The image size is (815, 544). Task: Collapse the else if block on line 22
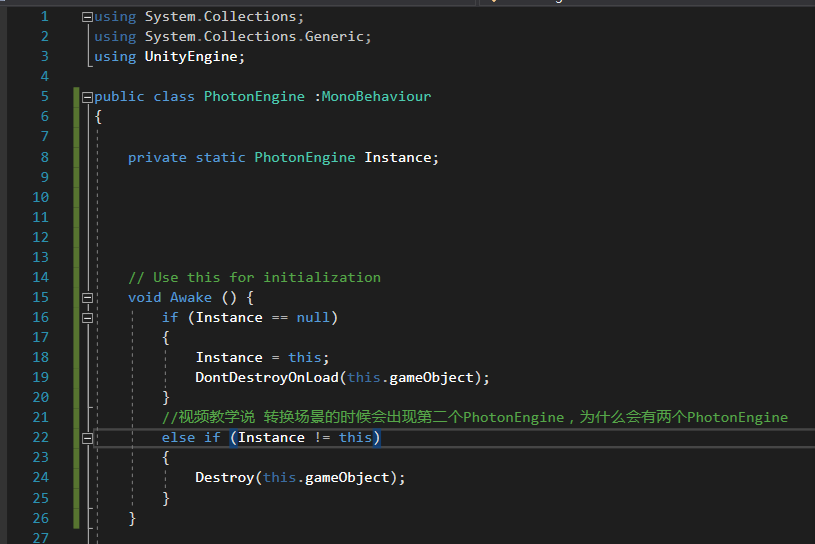pos(87,438)
